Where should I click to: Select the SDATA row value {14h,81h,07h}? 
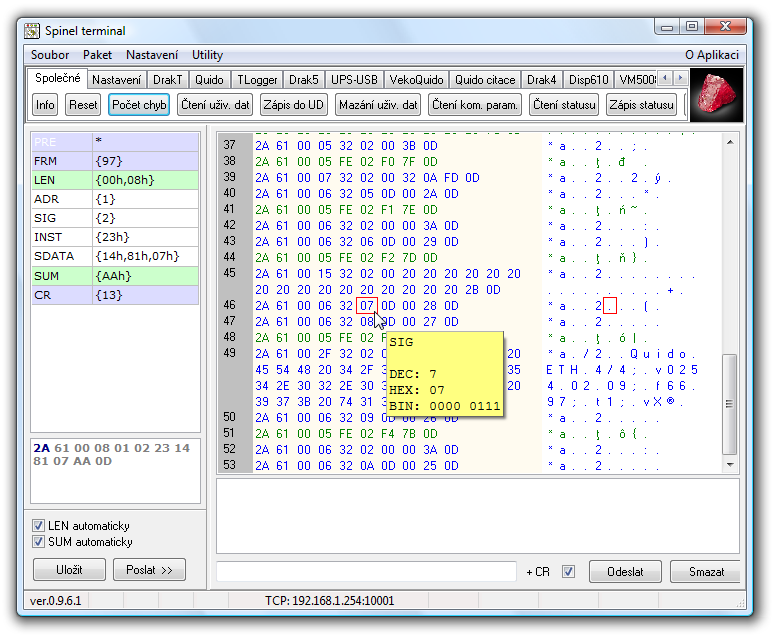(146, 256)
